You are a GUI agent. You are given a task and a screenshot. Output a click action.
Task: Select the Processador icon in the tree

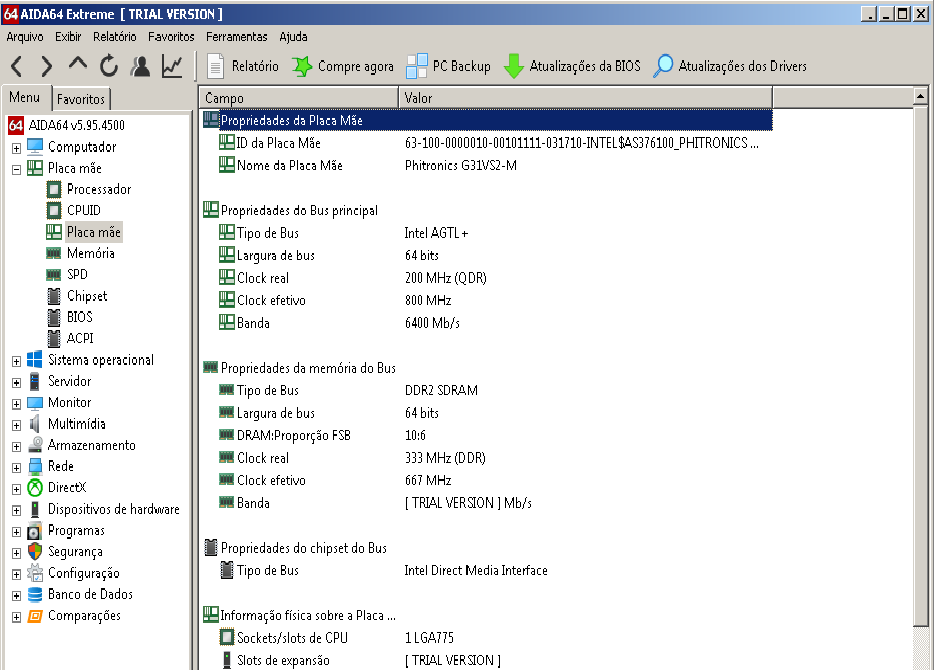click(x=54, y=189)
